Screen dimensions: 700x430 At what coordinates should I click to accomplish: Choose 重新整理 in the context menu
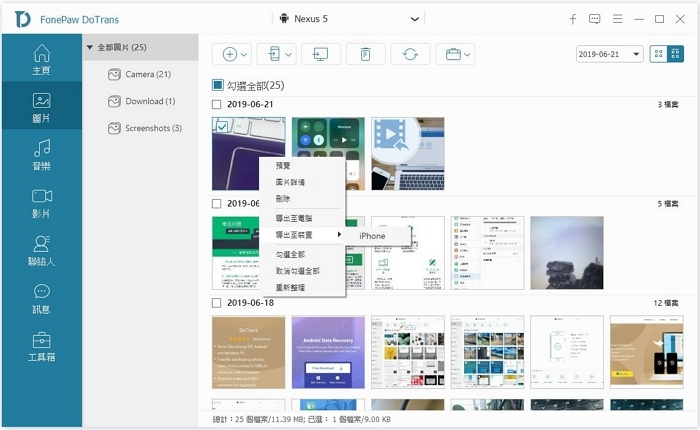coord(290,288)
